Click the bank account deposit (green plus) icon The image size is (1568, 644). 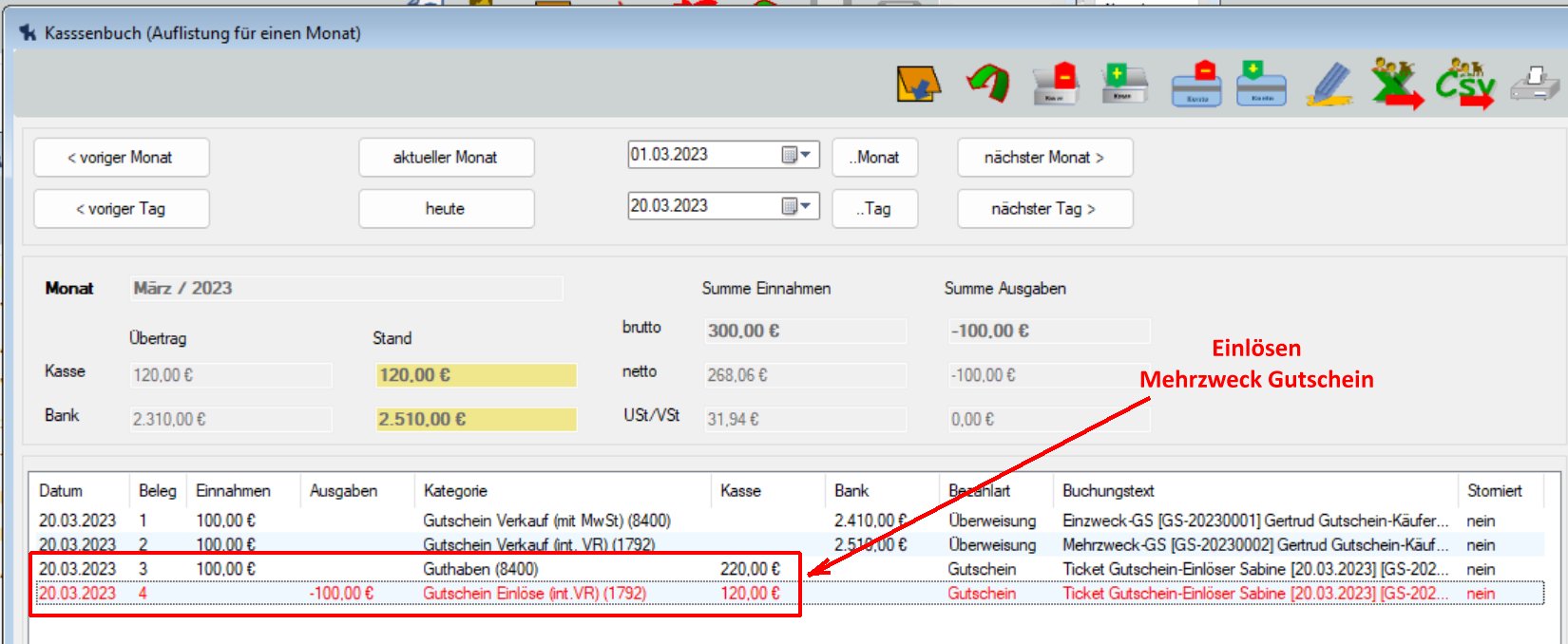pyautogui.click(x=1261, y=84)
